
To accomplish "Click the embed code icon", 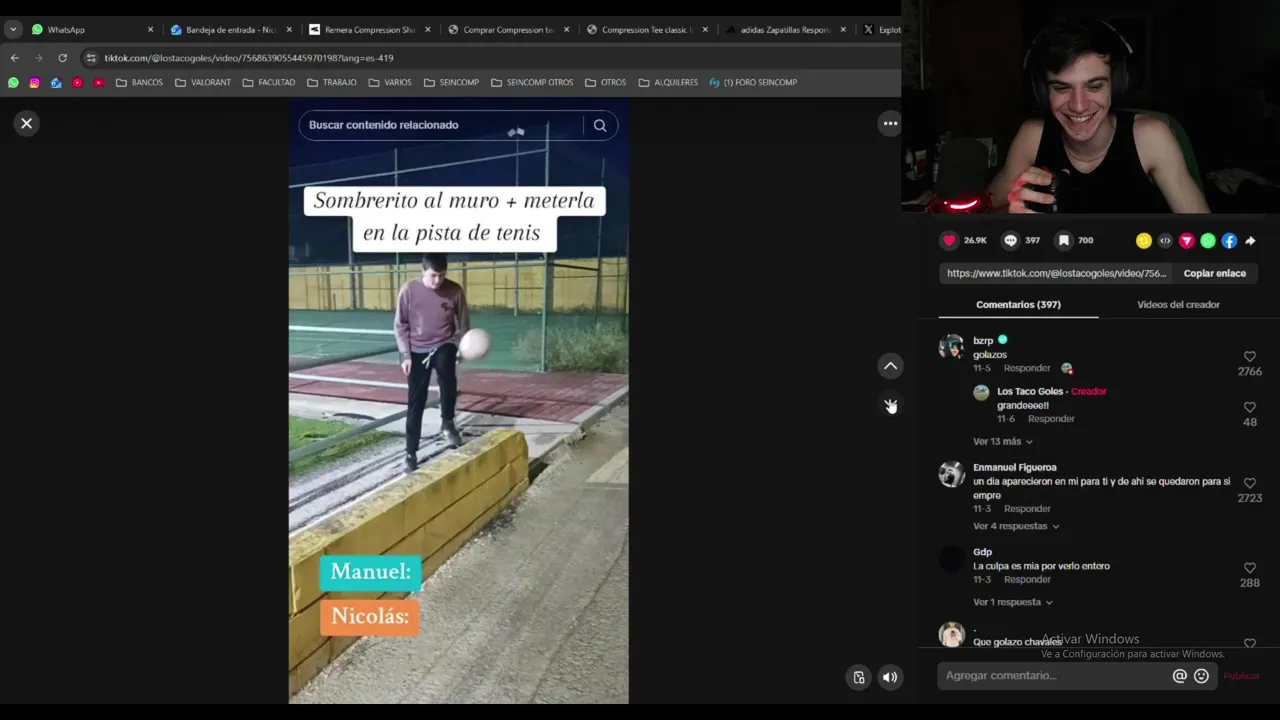I will (x=1165, y=240).
